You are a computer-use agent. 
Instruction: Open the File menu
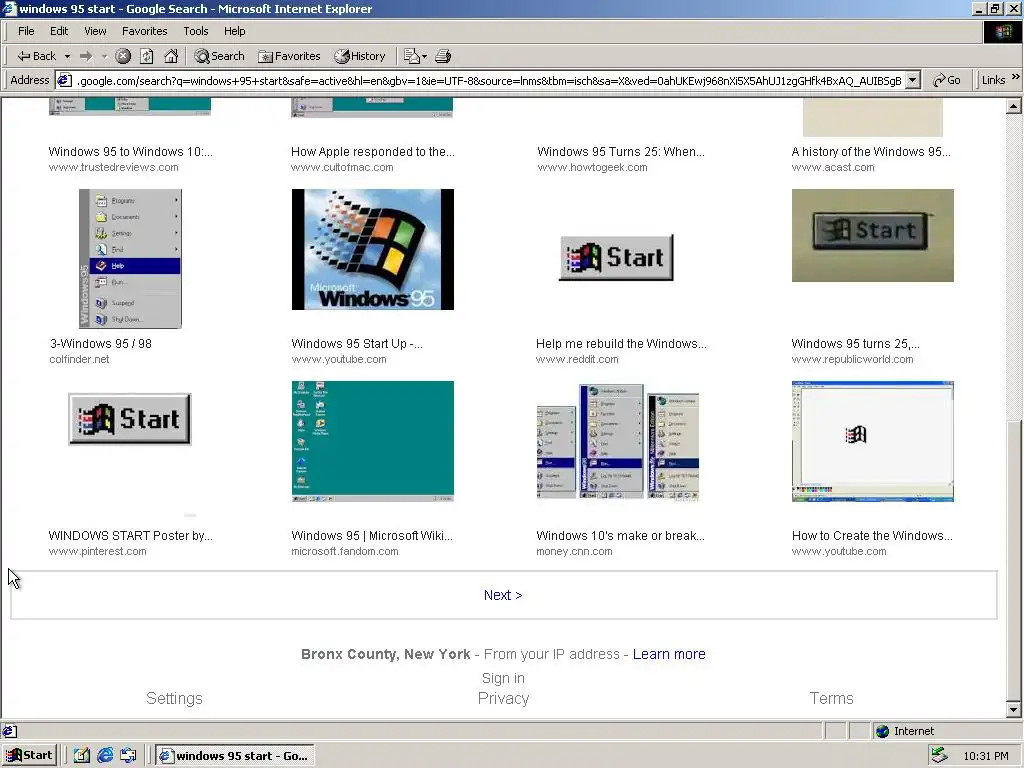coord(26,31)
